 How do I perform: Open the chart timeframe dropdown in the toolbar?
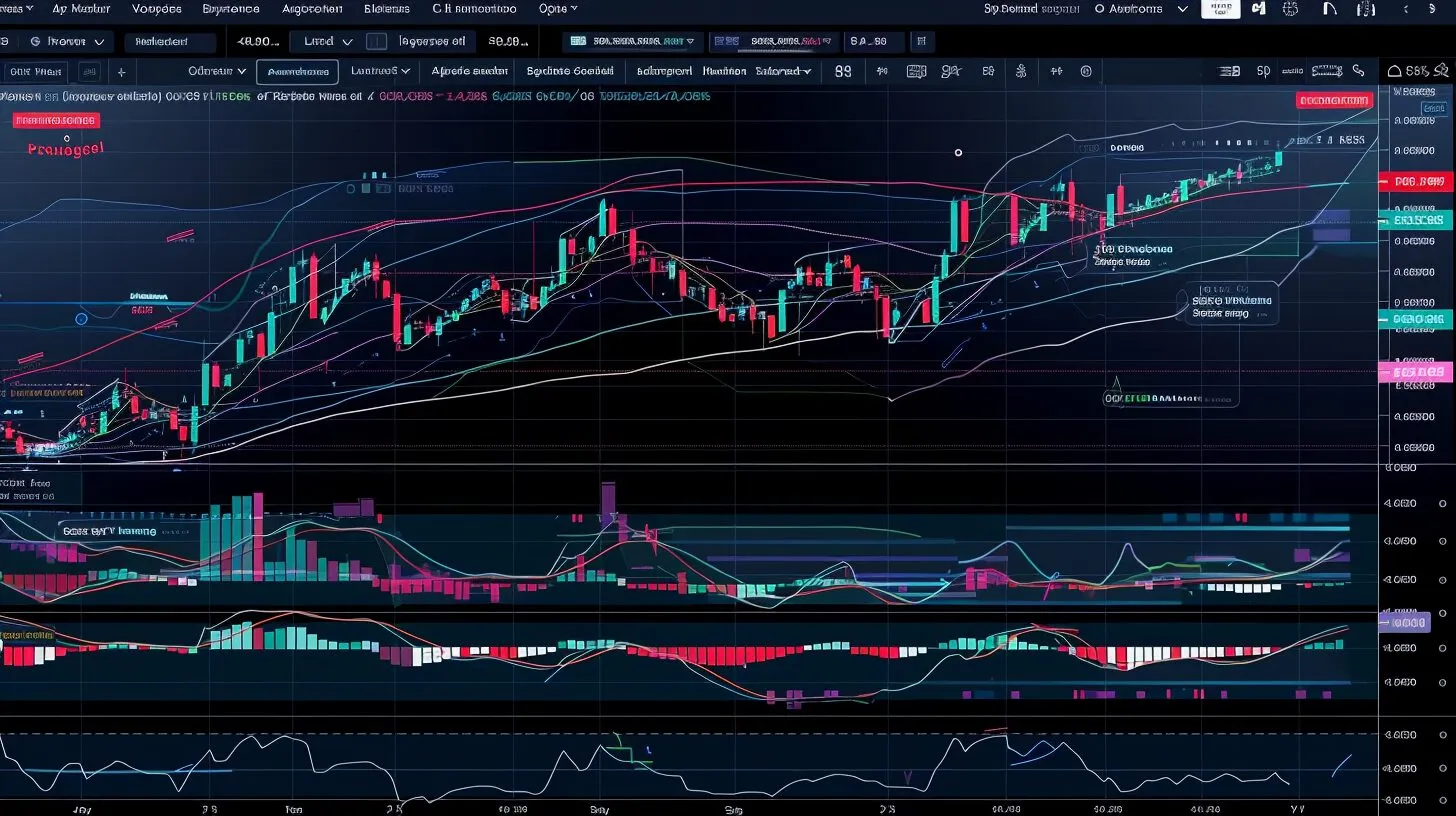click(x=214, y=71)
